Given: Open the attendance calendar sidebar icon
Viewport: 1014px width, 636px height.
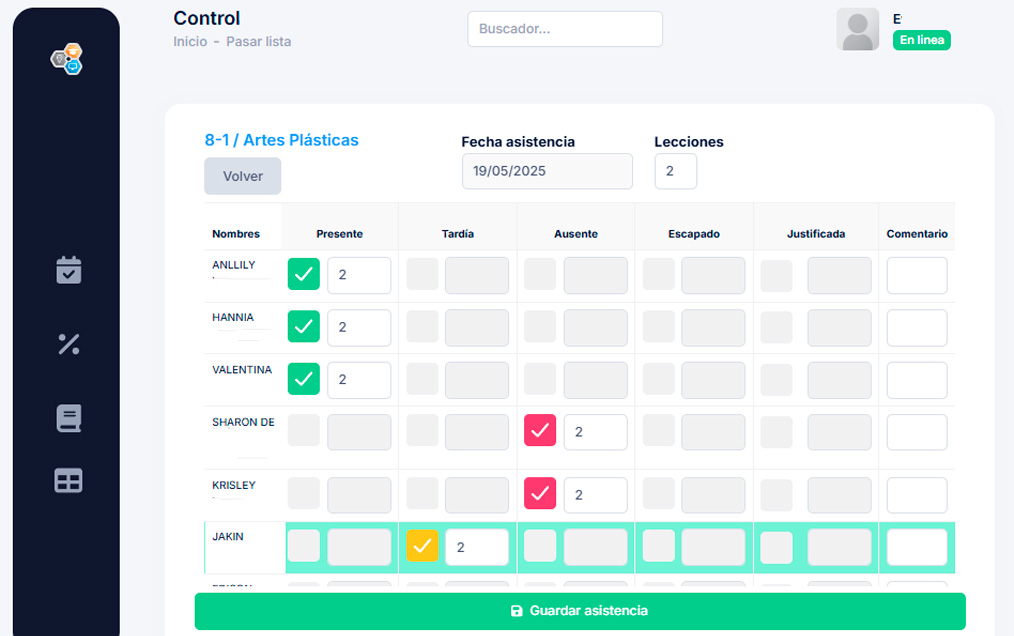Looking at the screenshot, I should (x=67, y=270).
